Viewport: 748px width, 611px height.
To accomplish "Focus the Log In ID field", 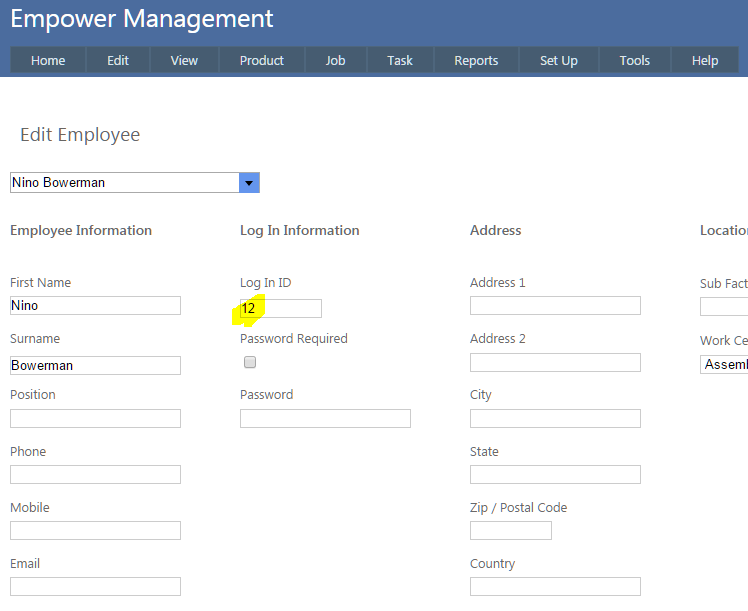I will click(281, 309).
